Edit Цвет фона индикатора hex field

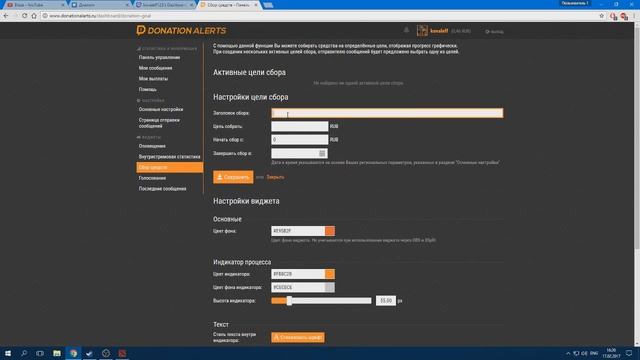coord(298,287)
